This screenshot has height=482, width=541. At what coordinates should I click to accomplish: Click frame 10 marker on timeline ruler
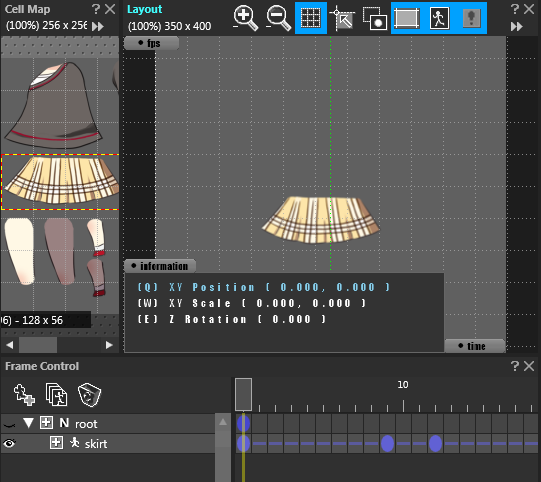click(x=403, y=385)
